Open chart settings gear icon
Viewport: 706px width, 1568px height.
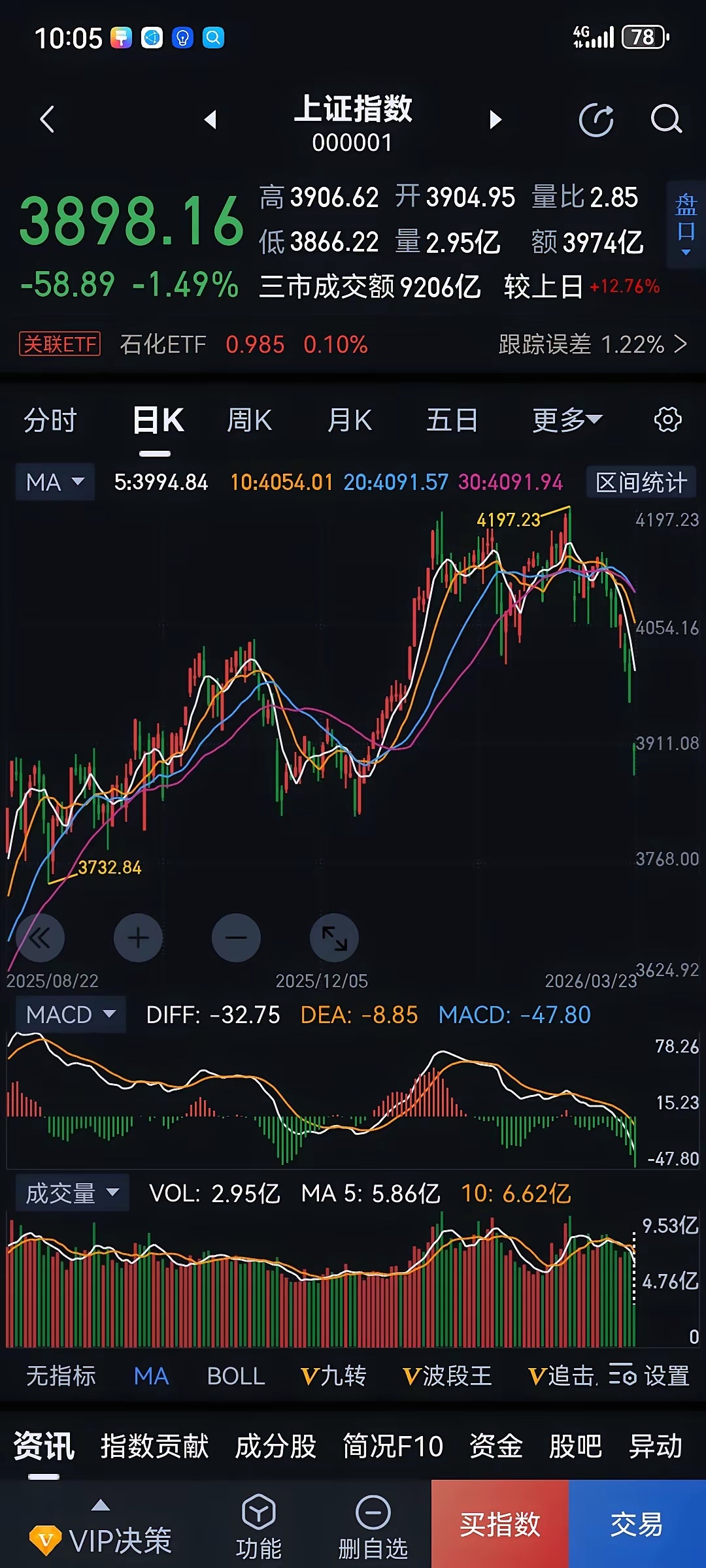pos(668,419)
